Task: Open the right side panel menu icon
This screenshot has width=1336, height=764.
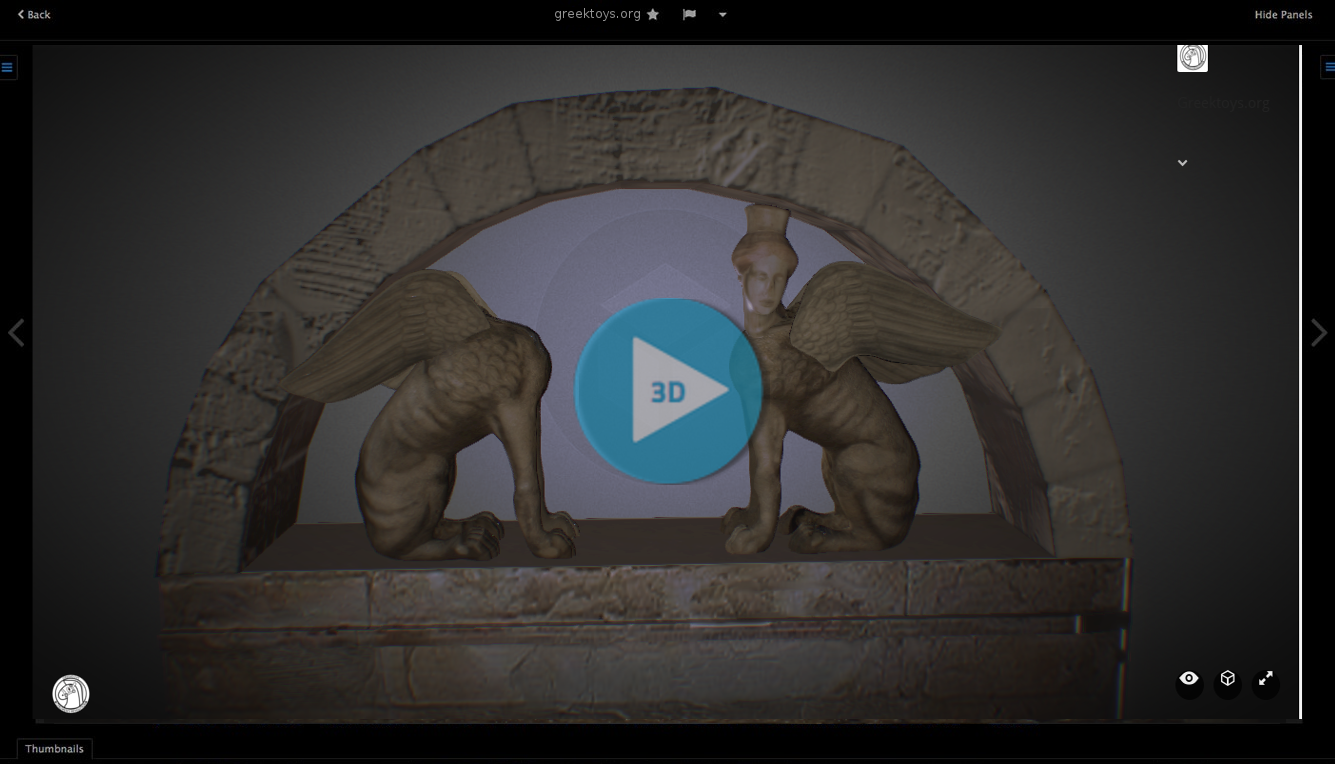Action: pyautogui.click(x=1329, y=68)
